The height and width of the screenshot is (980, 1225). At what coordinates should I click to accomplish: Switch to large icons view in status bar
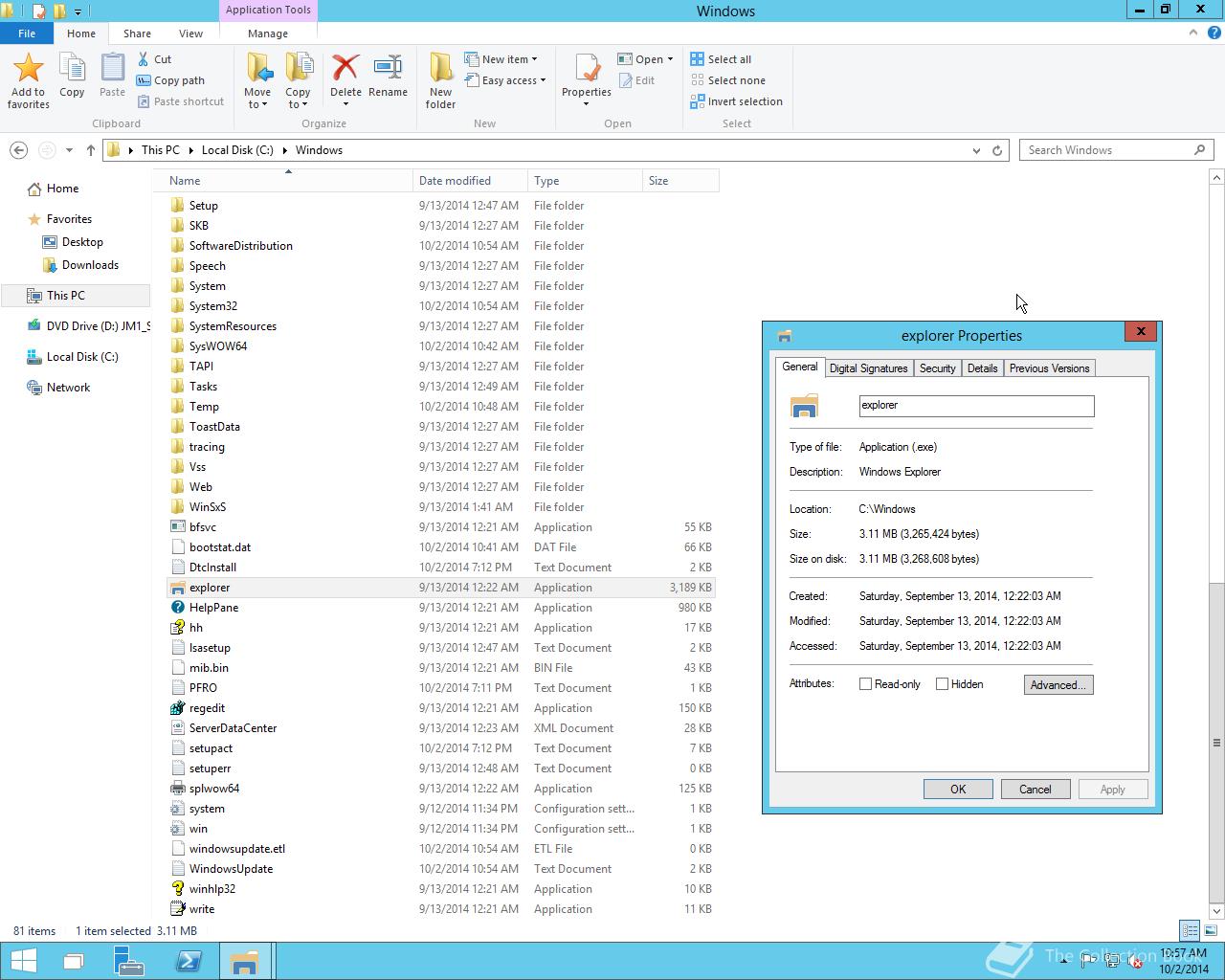coord(1211,930)
